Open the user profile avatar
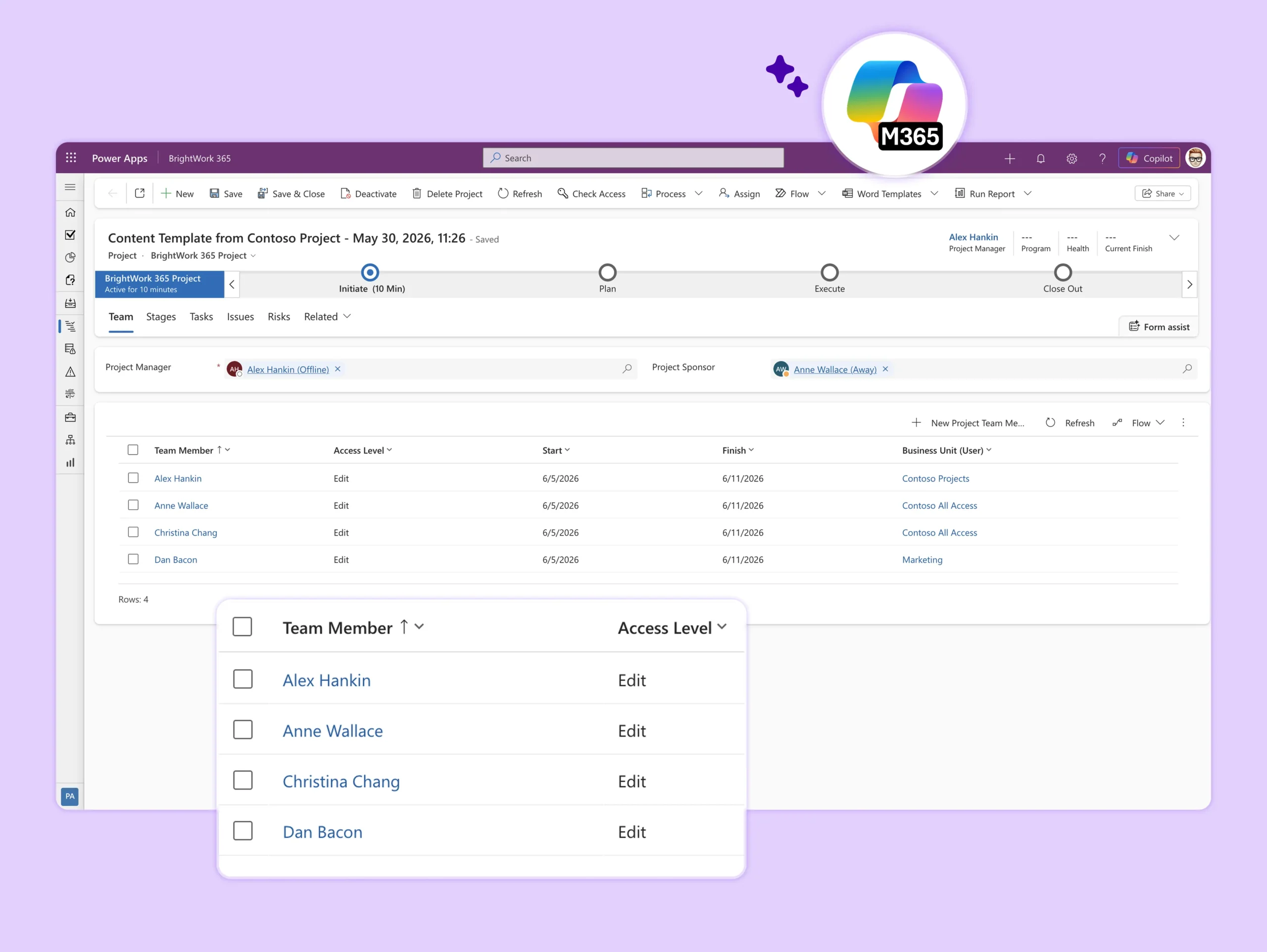This screenshot has height=952, width=1267. 1195,158
